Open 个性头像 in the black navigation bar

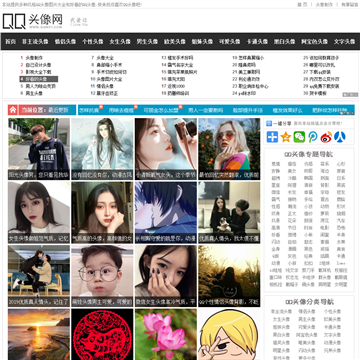92,42
